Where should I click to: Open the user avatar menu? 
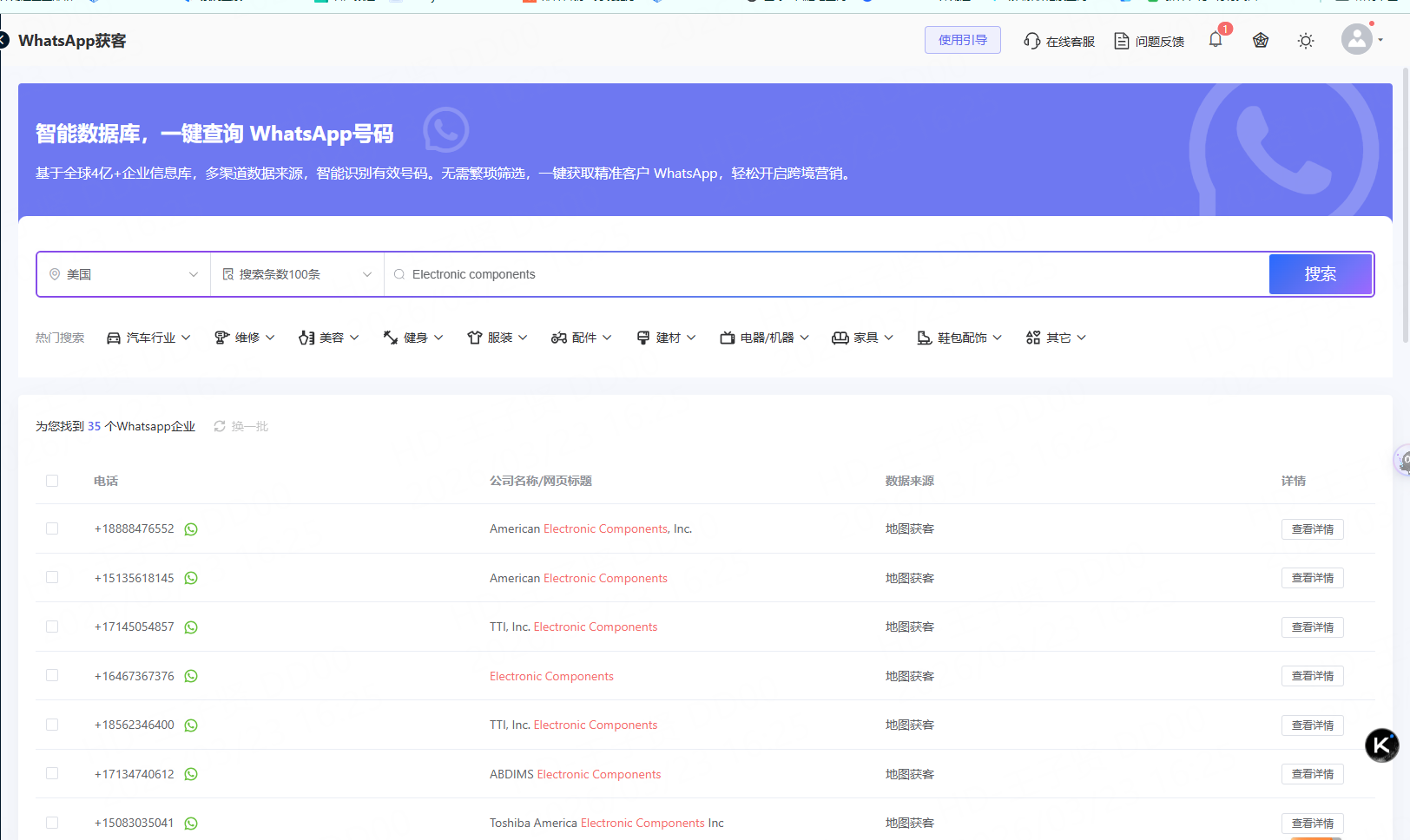(x=1357, y=39)
